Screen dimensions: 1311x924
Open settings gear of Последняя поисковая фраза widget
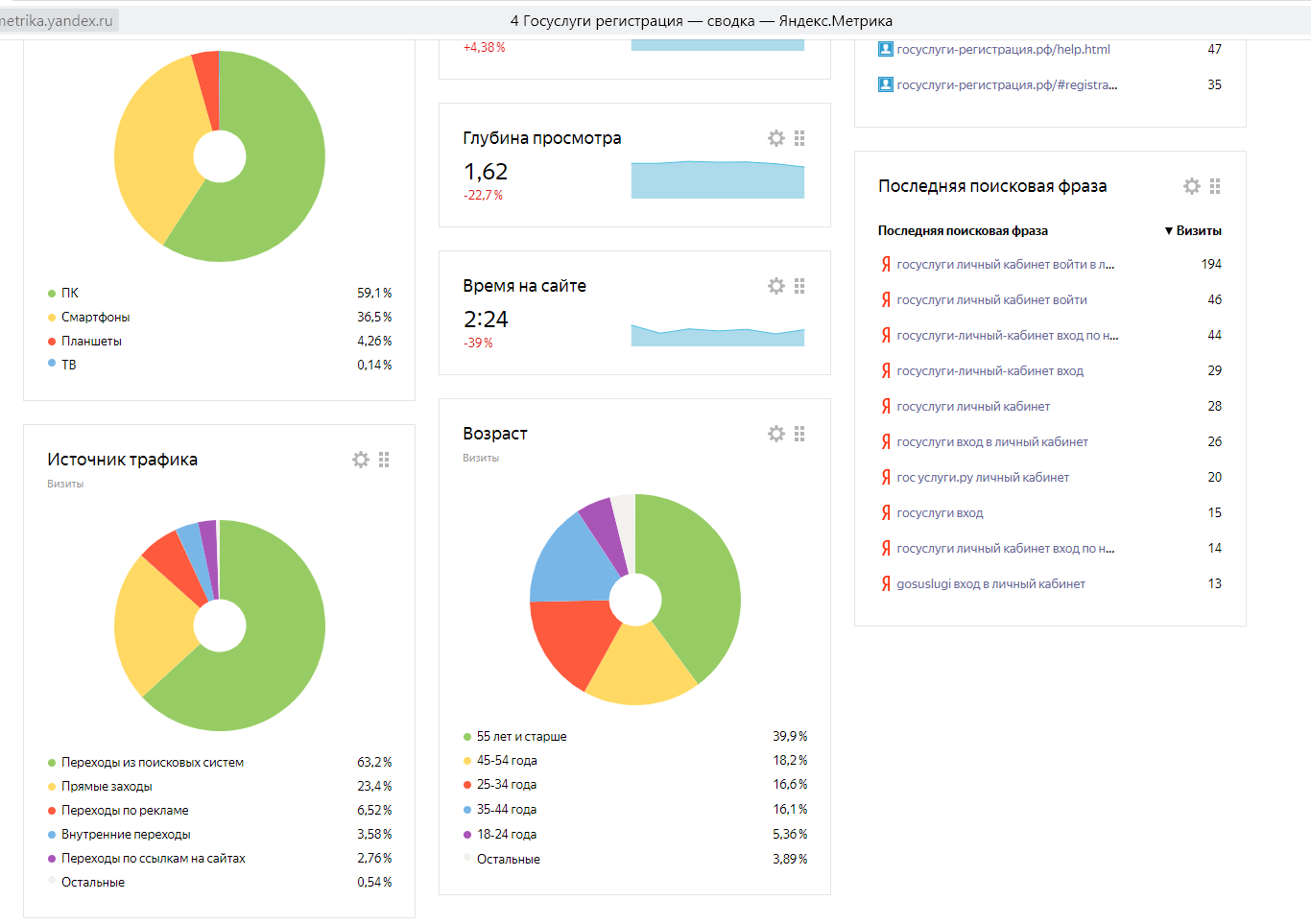point(1191,186)
